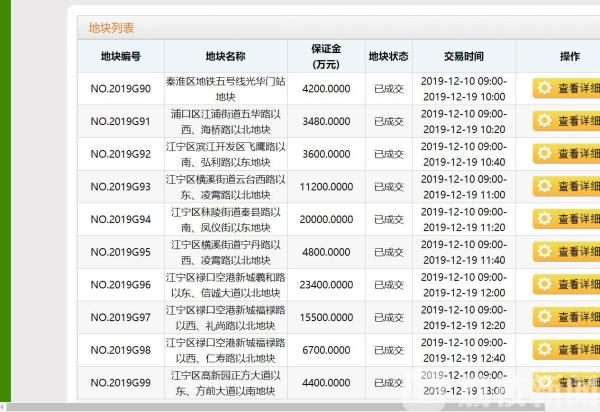Click the 保证金(万元) column header
The height and width of the screenshot is (412, 600).
tap(325, 57)
